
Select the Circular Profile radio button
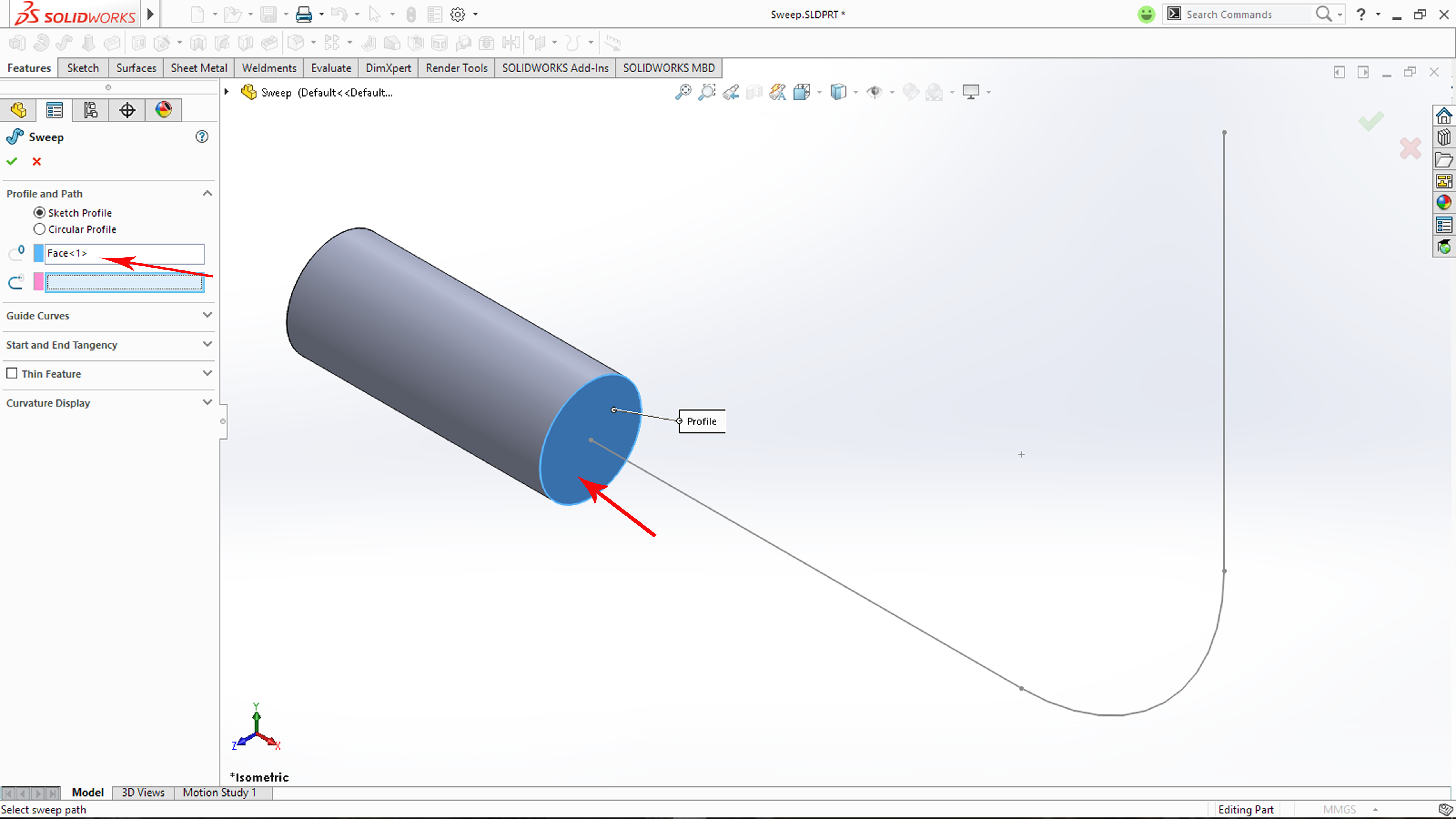pos(40,229)
